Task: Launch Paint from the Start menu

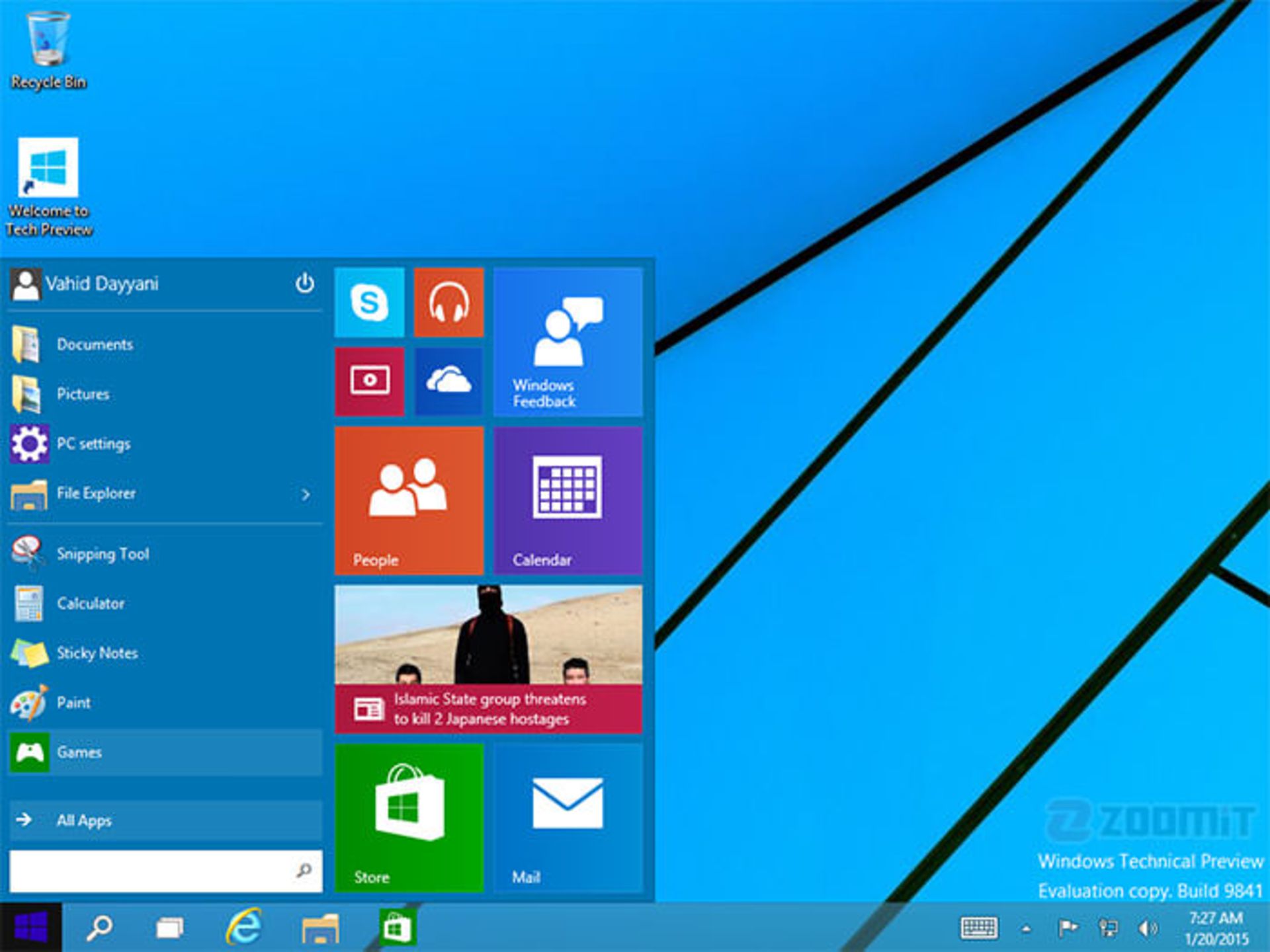Action: tap(165, 703)
